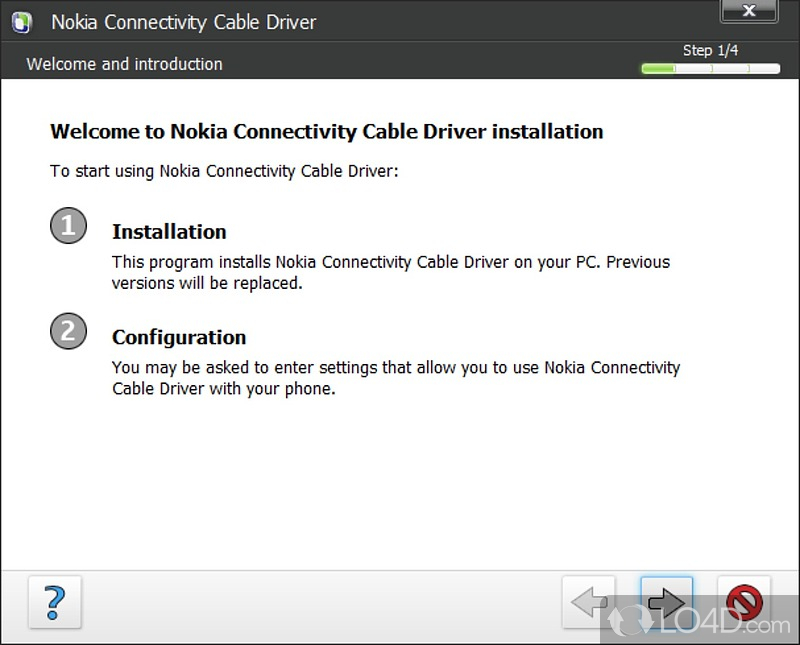Cancel setup with the red stop icon
Image resolution: width=800 pixels, height=645 pixels.
point(744,602)
